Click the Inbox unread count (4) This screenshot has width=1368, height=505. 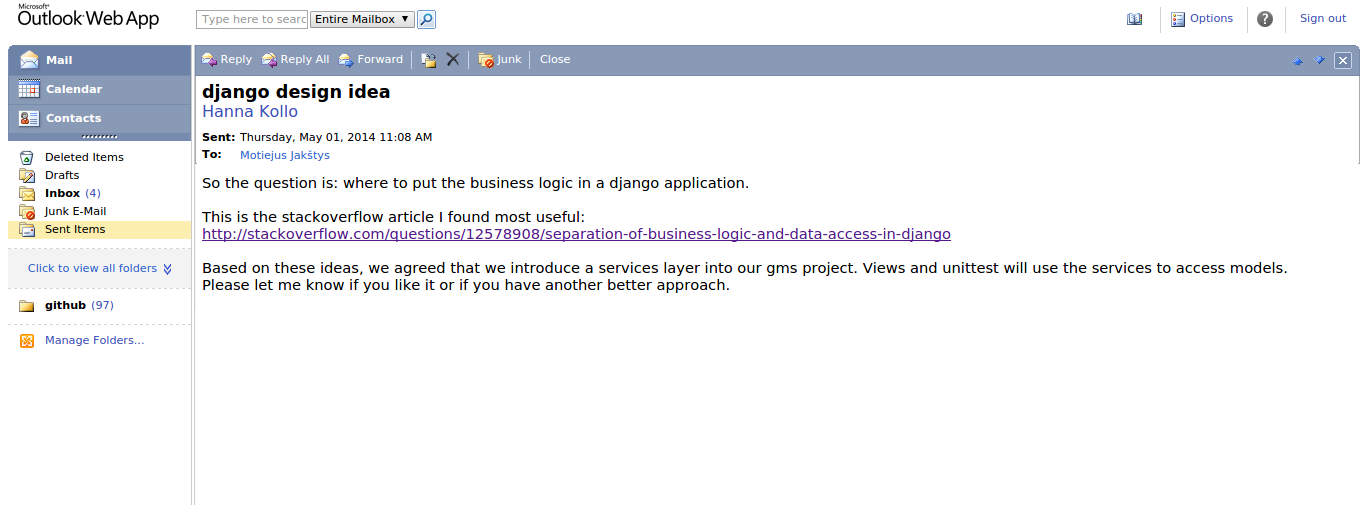93,193
